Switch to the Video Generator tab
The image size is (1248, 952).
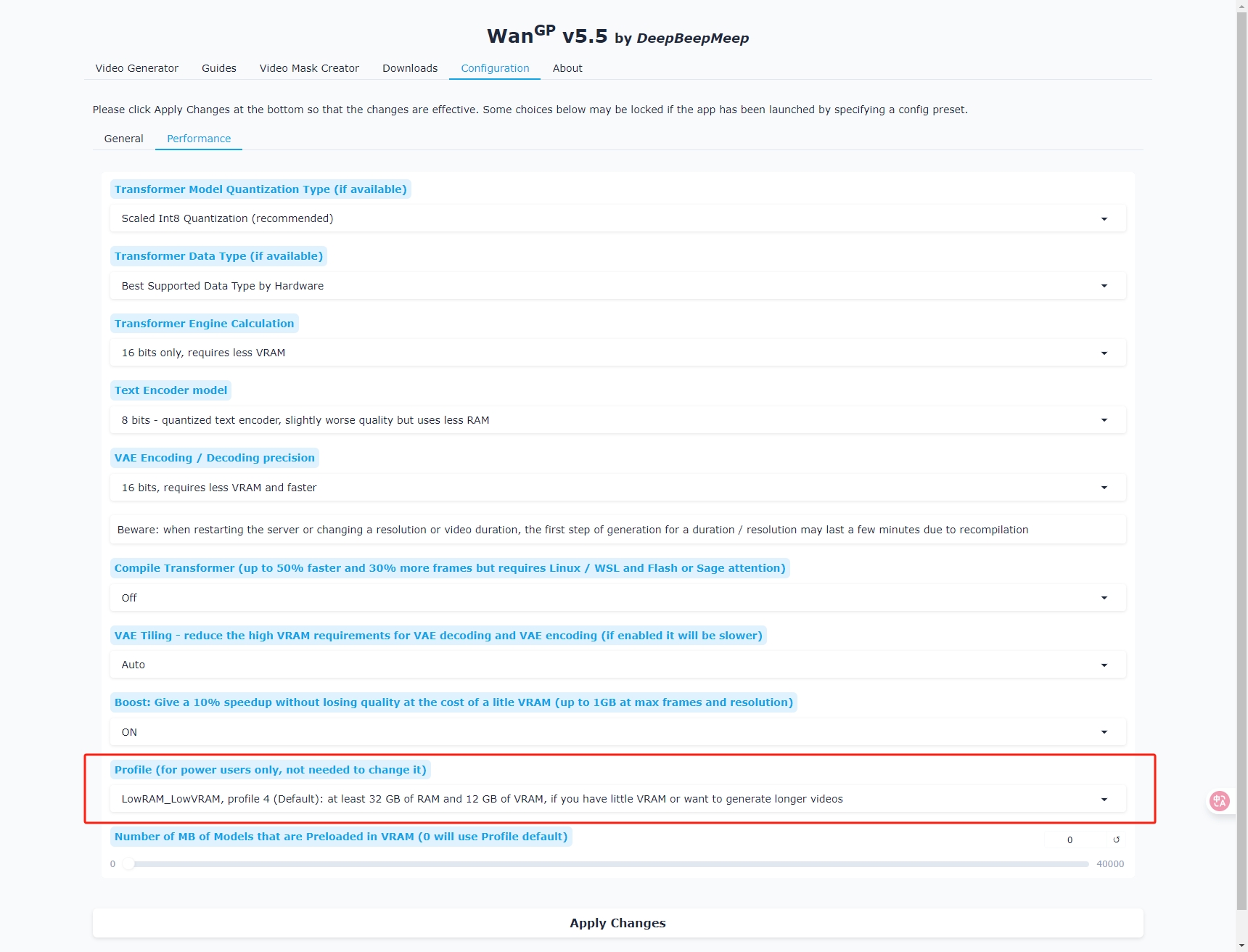tap(136, 68)
